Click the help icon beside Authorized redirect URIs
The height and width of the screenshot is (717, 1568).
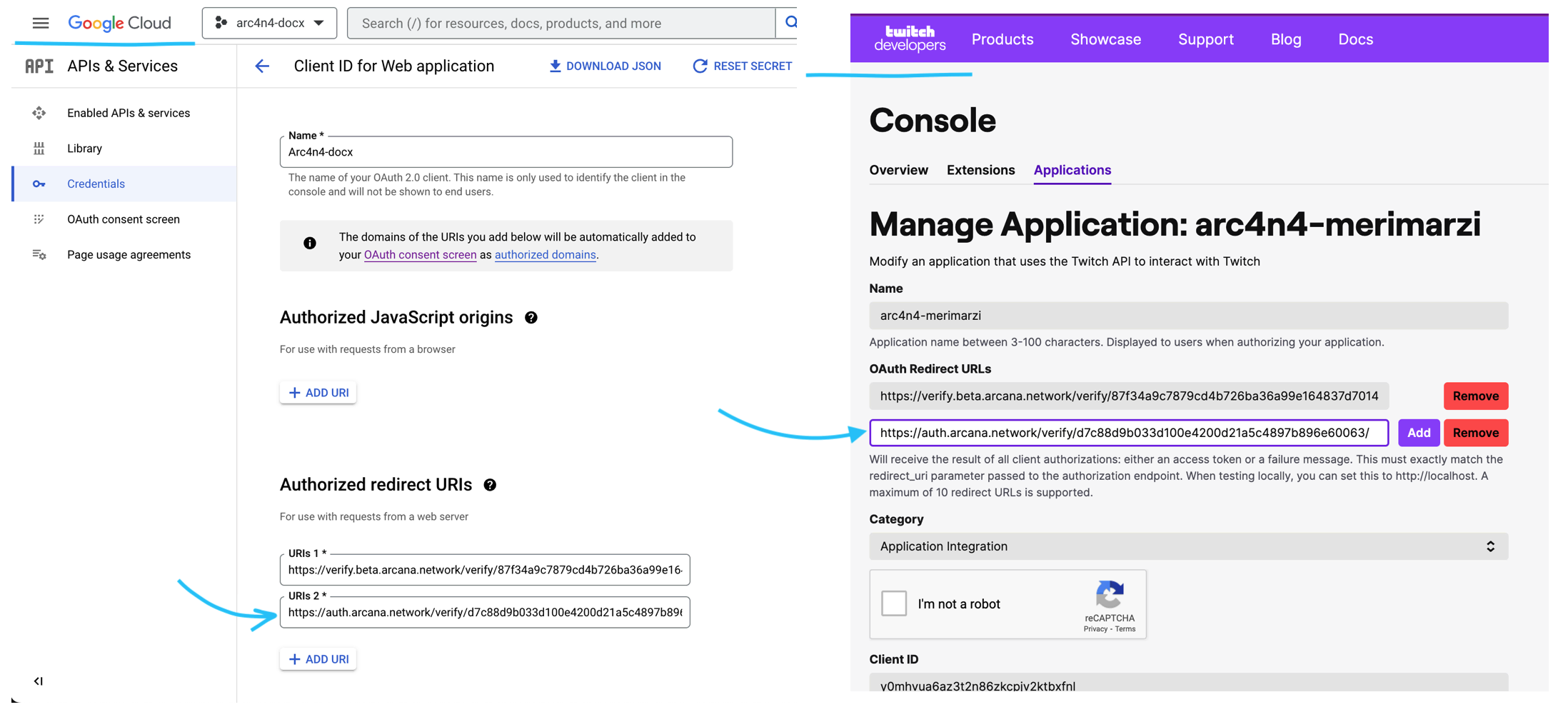pos(490,485)
